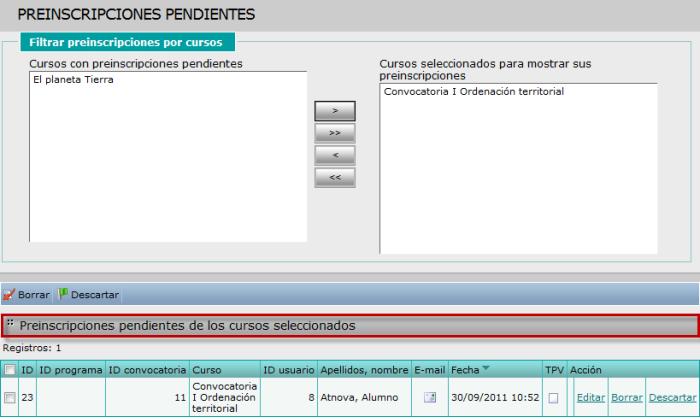Click the 'Registros: 1' count text
The width and height of the screenshot is (700, 417).
coord(32,348)
